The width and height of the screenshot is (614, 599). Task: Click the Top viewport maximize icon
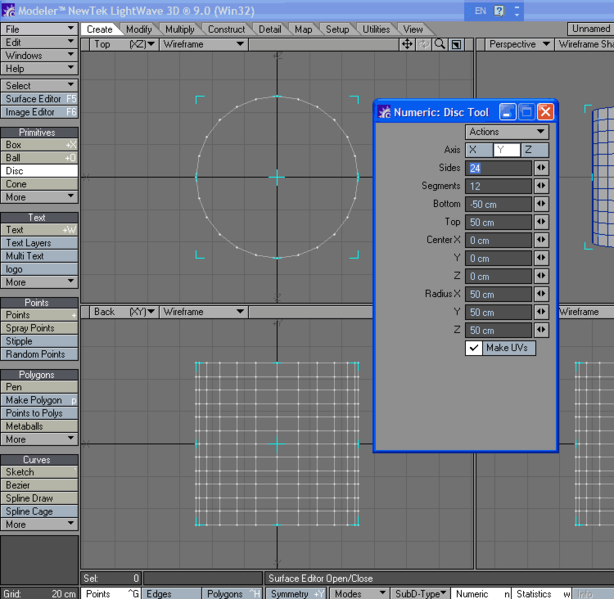456,44
